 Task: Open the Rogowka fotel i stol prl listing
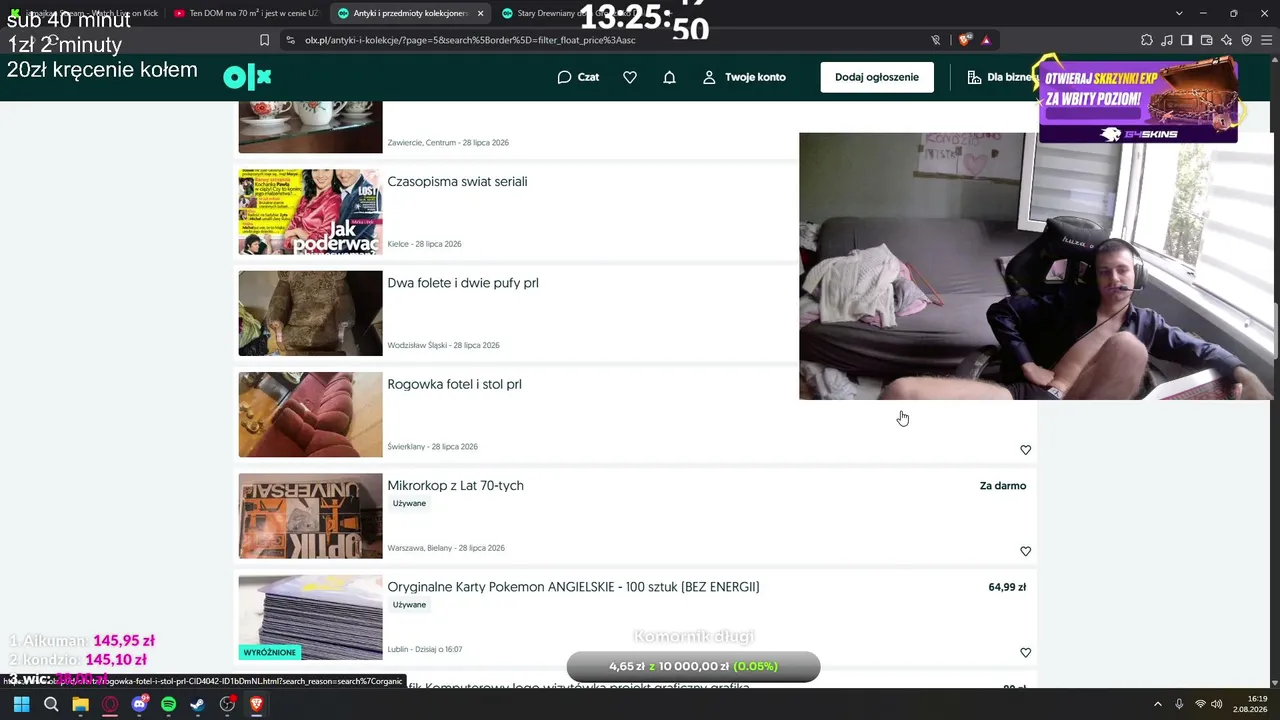pos(454,384)
